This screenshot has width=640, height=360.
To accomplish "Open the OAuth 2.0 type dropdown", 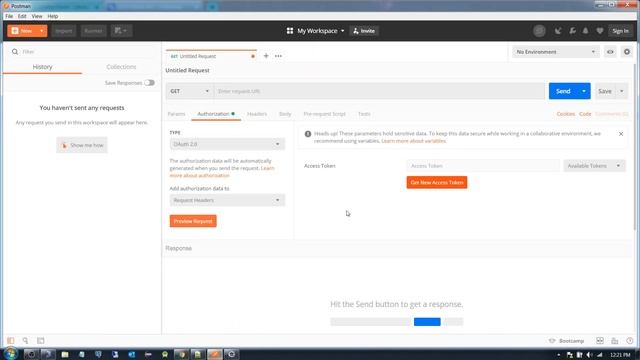I will tap(227, 144).
